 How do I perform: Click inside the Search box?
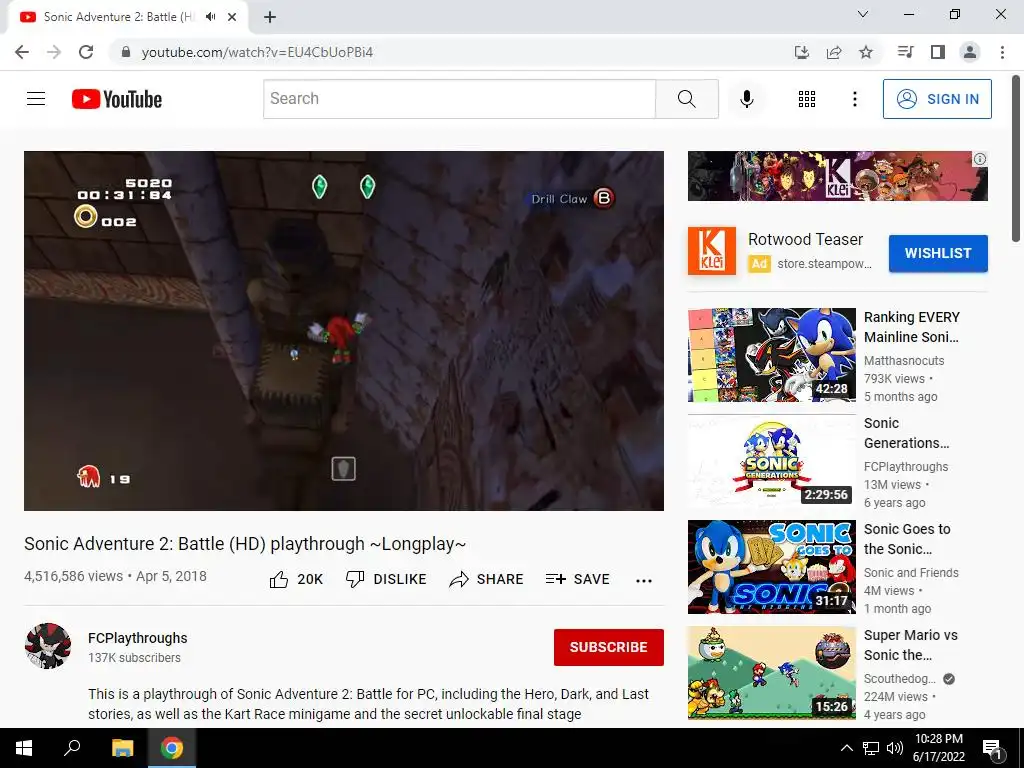point(459,99)
